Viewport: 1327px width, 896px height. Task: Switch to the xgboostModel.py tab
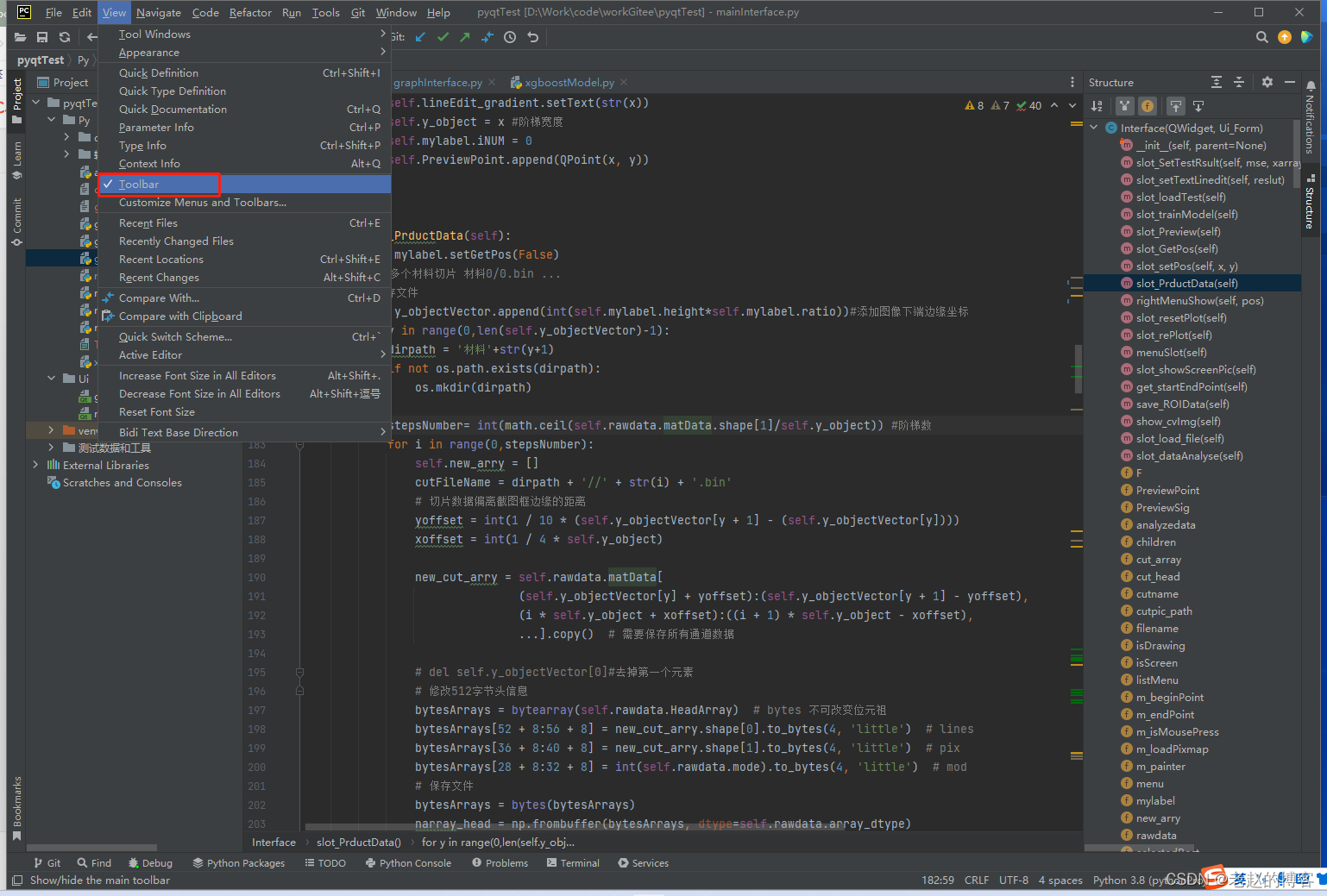[x=567, y=82]
